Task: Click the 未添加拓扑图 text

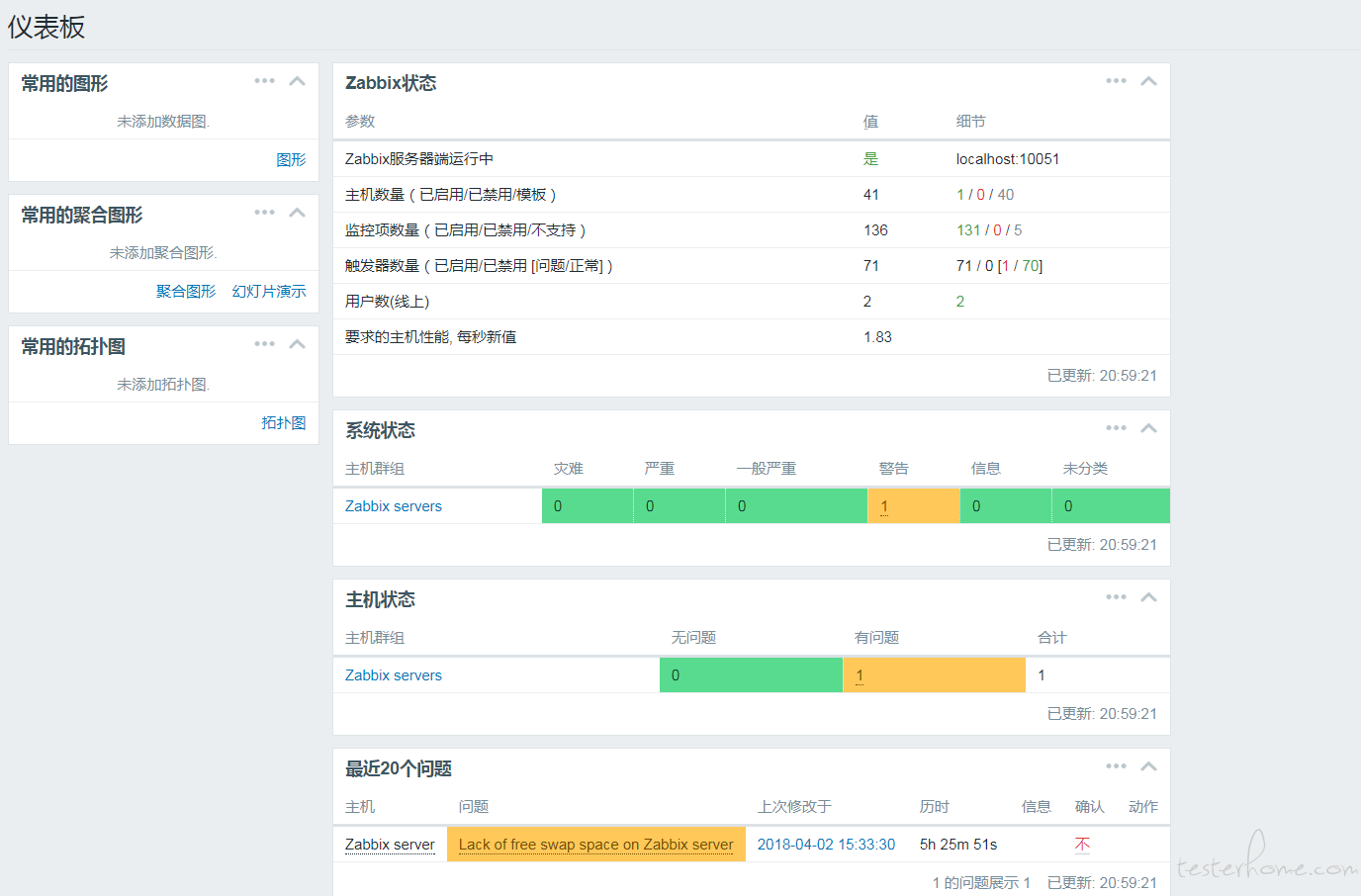Action: (x=163, y=385)
